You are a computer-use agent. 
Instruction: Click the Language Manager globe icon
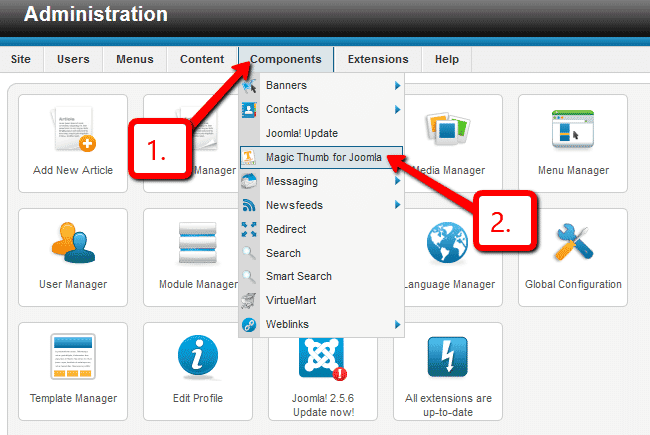(447, 243)
